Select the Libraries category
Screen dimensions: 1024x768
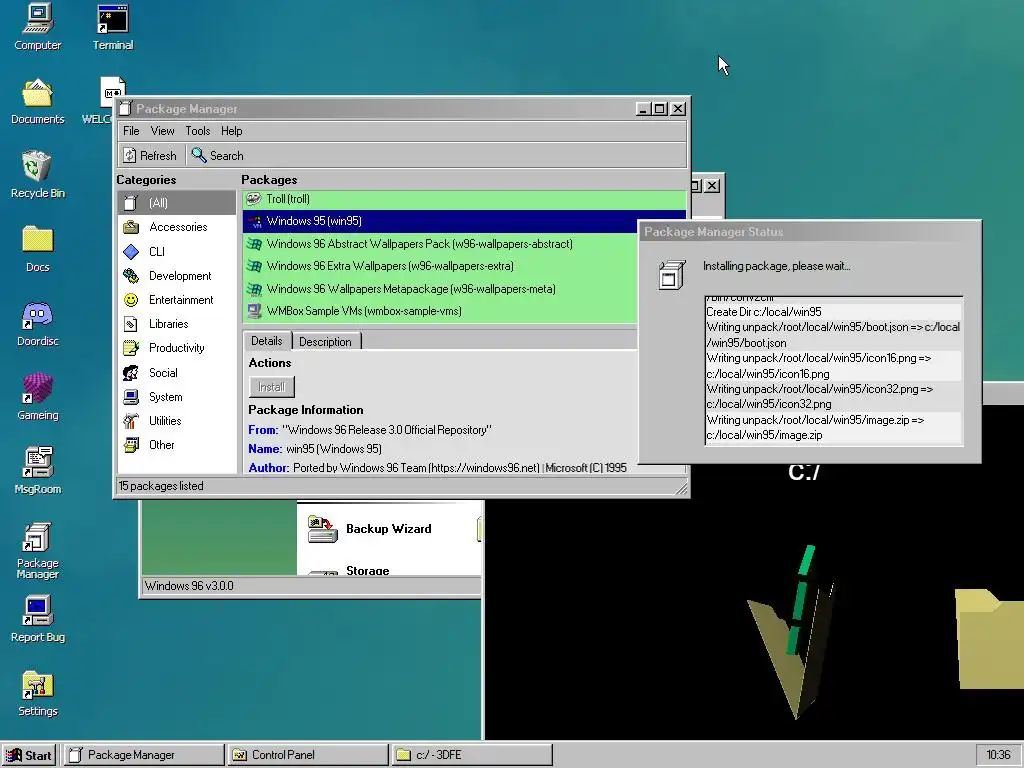176,324
